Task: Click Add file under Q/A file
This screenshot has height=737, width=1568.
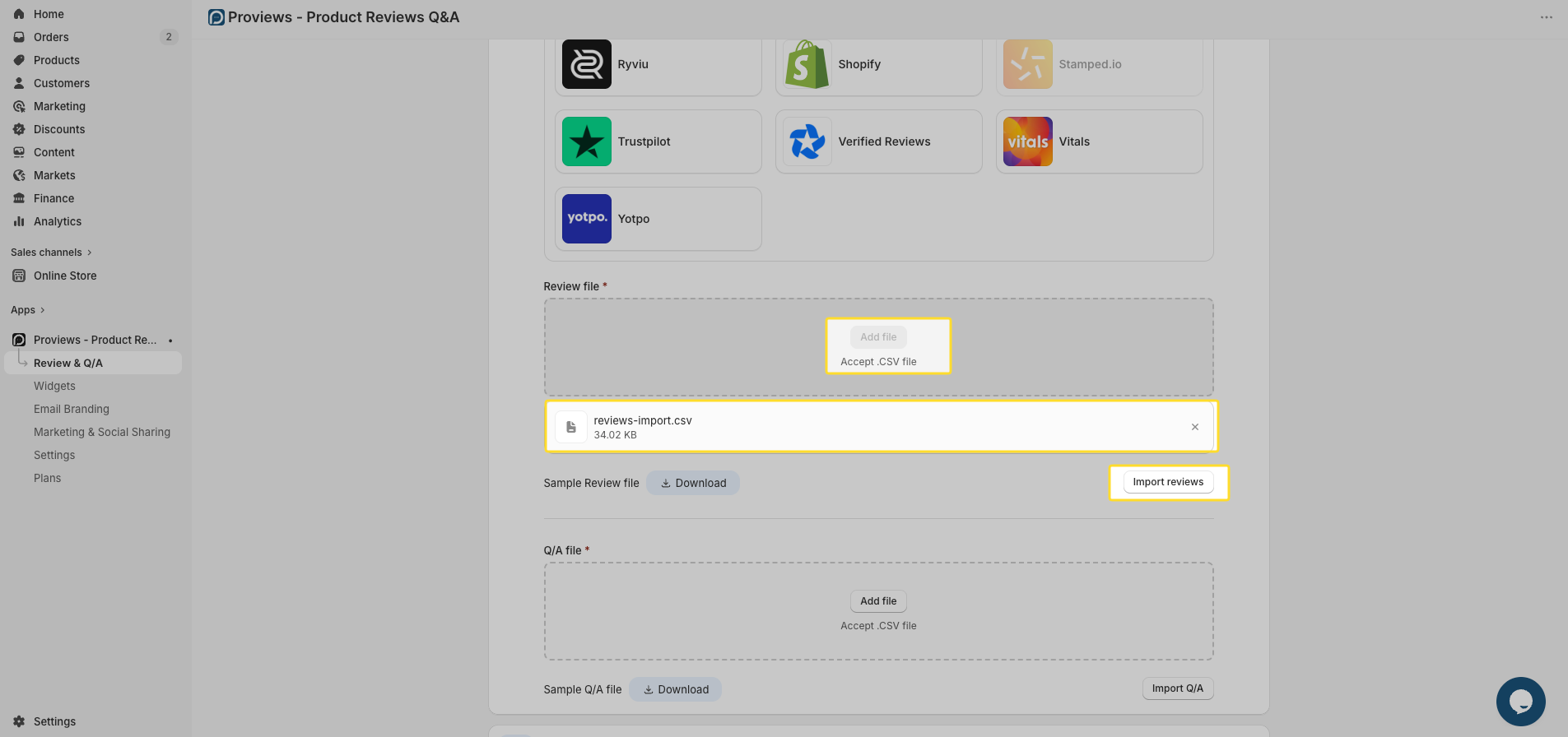Action: tap(878, 601)
